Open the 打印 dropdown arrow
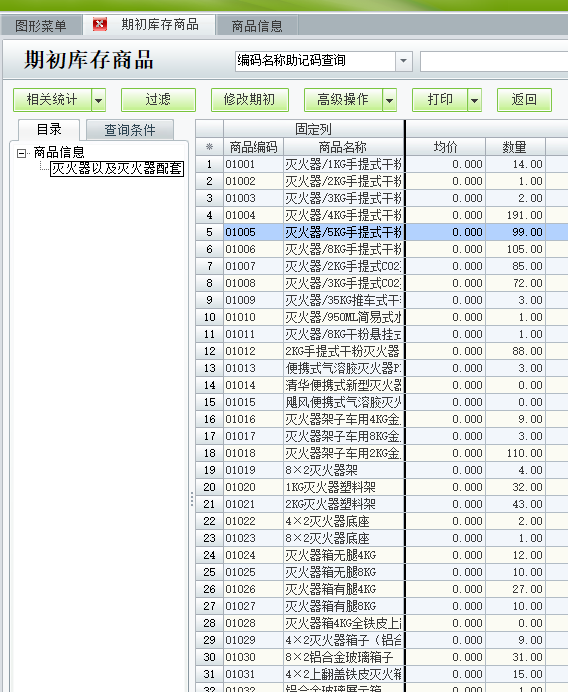Viewport: 568px width, 692px height. coord(474,100)
